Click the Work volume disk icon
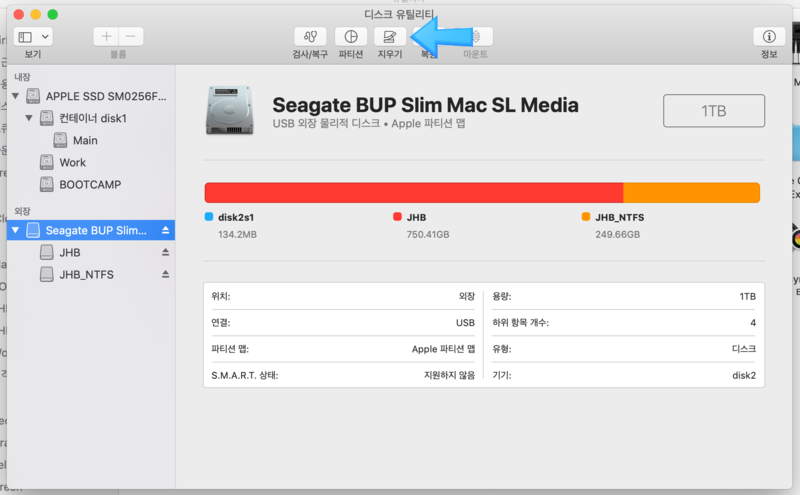 (47, 162)
